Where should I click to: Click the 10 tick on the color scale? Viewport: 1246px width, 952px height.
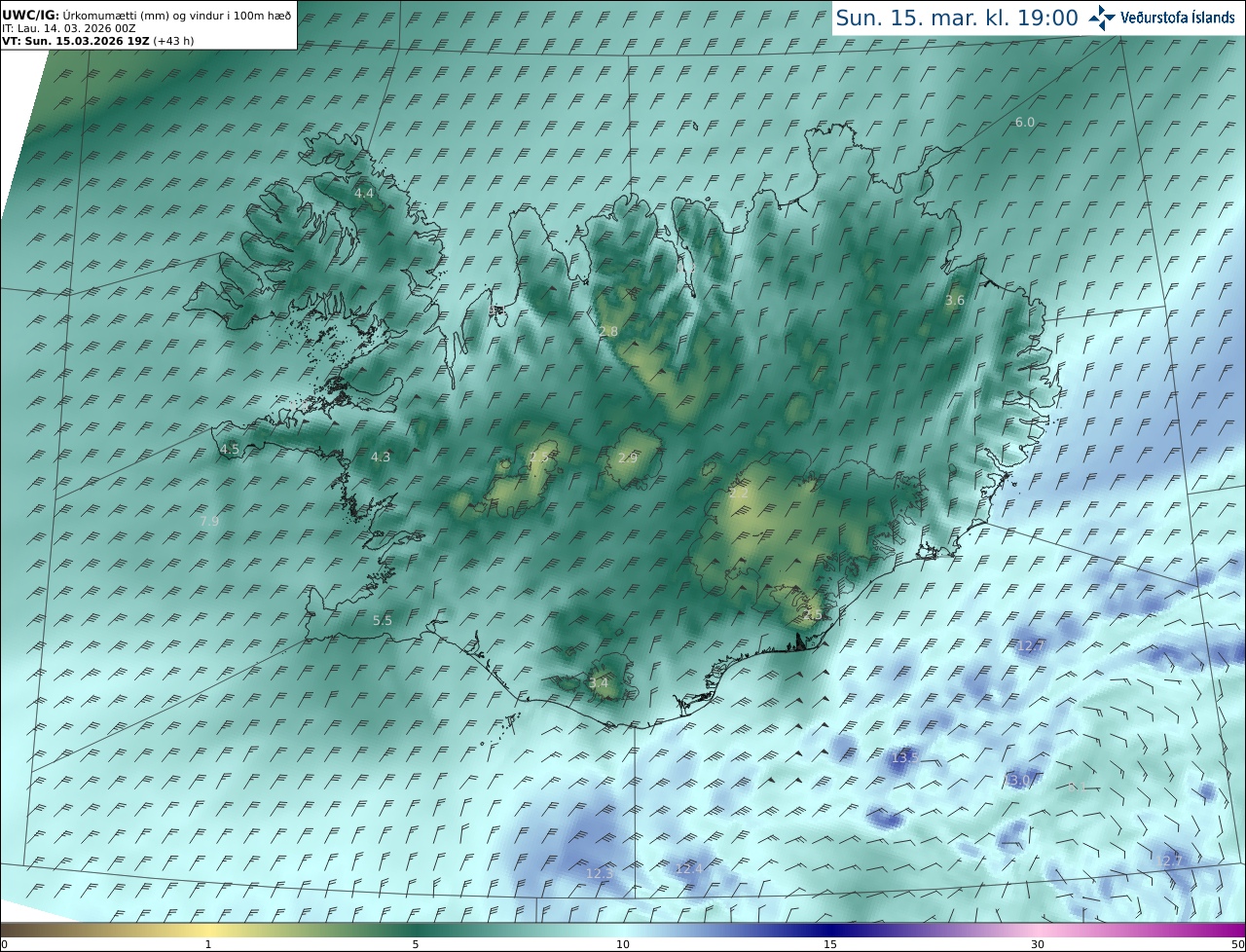click(x=623, y=944)
